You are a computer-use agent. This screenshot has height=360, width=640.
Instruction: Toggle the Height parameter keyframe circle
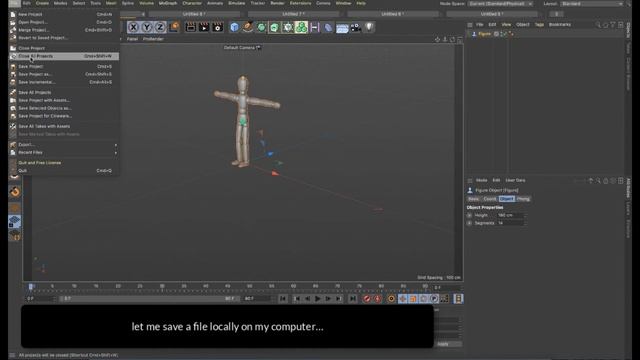click(469, 215)
